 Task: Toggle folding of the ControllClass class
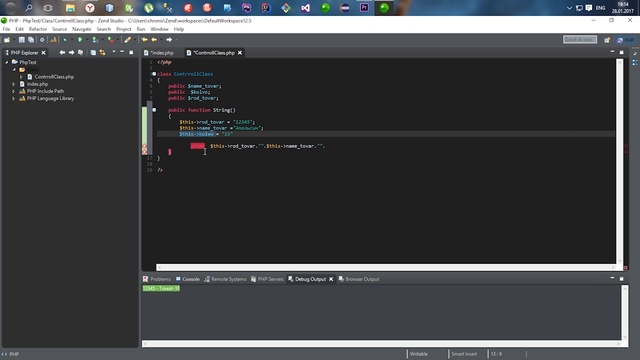154,74
